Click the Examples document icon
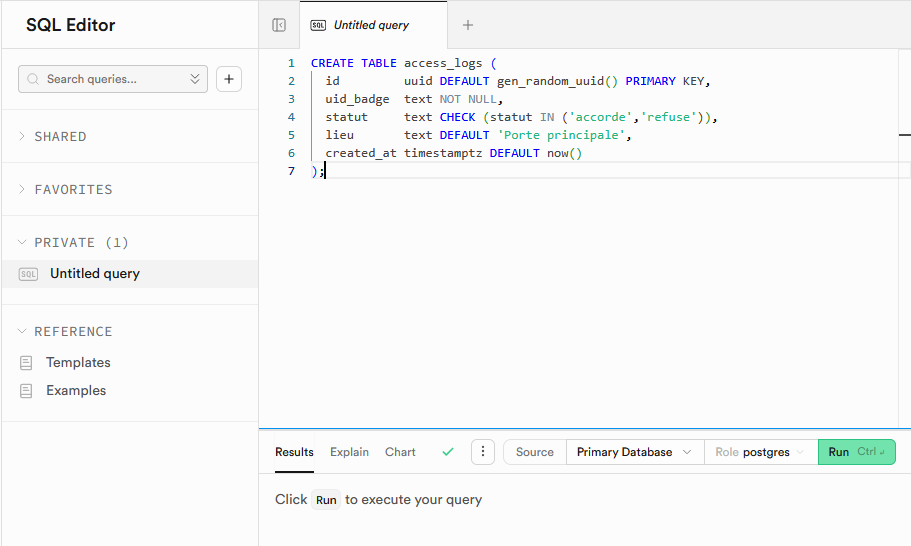This screenshot has width=911, height=546. [26, 391]
